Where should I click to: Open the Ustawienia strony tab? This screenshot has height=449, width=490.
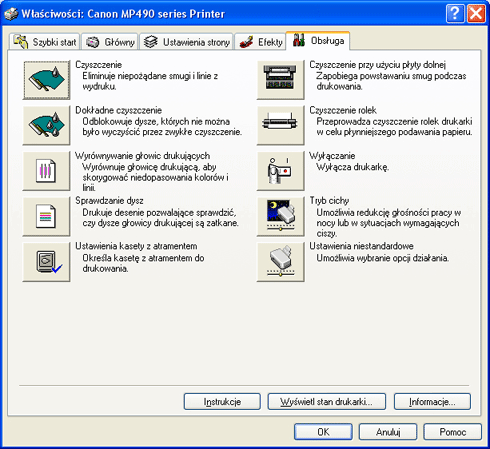[186, 42]
